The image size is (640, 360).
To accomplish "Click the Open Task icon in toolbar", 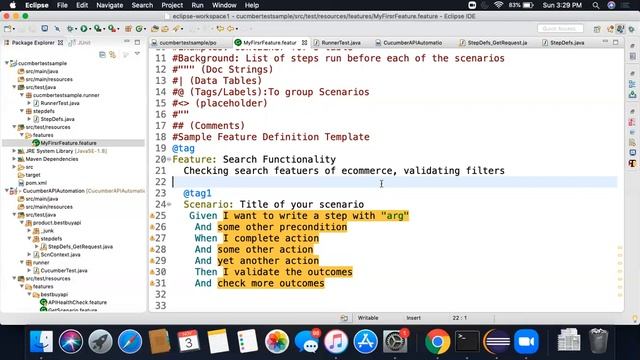I will tap(165, 29).
